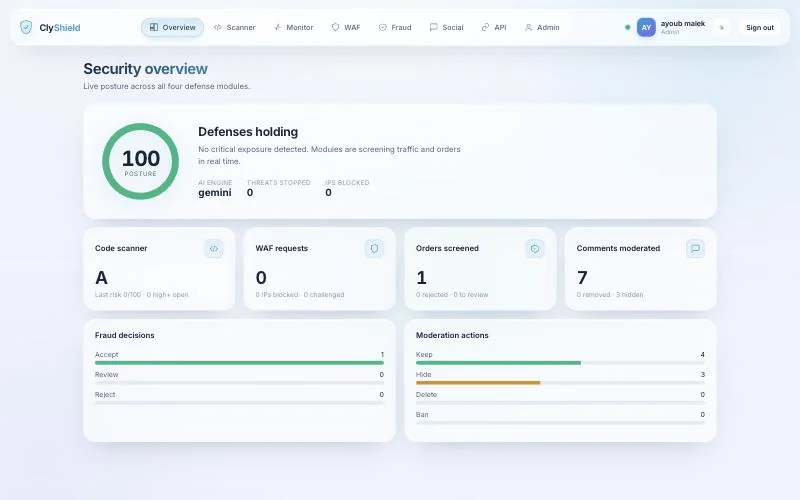Click the WAF requests count 0

point(261,278)
